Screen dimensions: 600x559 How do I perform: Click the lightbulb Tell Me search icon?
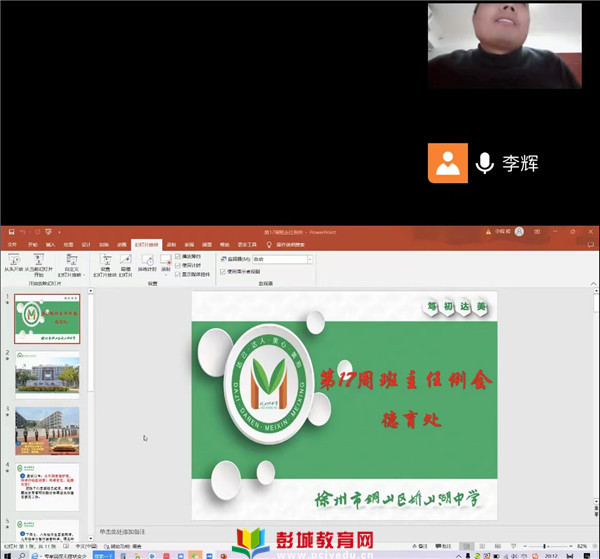(269, 244)
